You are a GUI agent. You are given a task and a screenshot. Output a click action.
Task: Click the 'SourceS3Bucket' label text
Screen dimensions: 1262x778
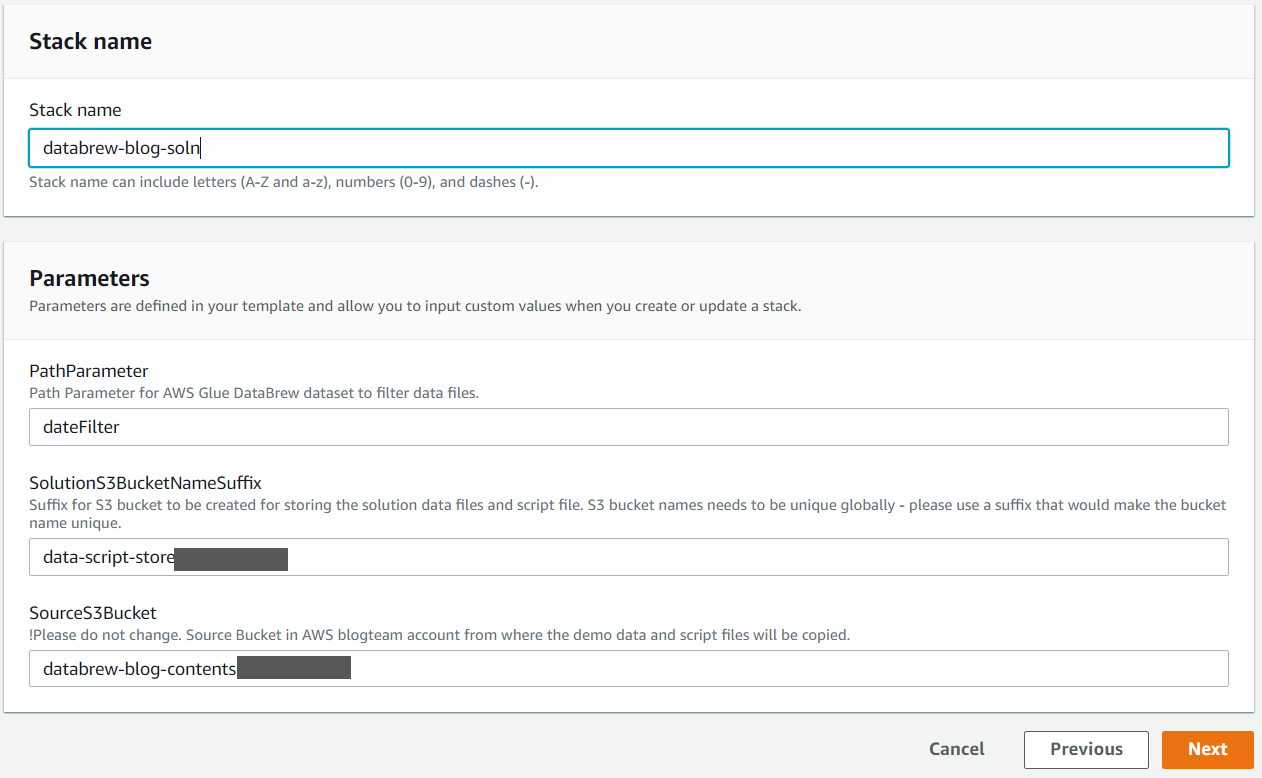[x=93, y=613]
